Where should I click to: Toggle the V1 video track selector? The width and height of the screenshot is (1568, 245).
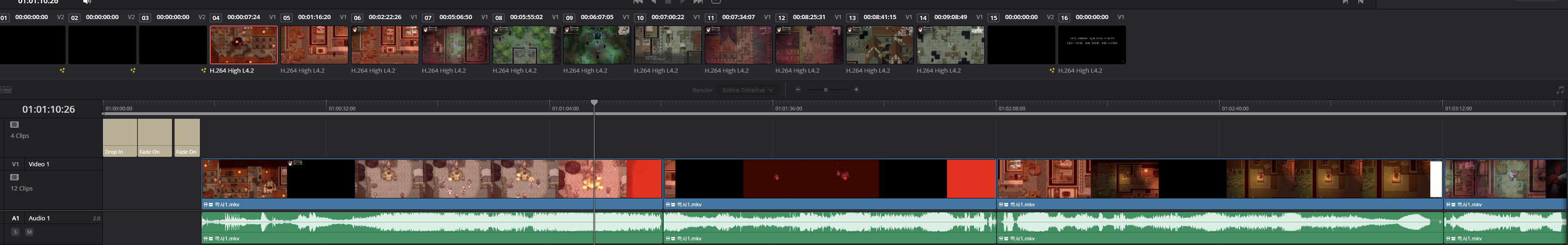point(15,164)
